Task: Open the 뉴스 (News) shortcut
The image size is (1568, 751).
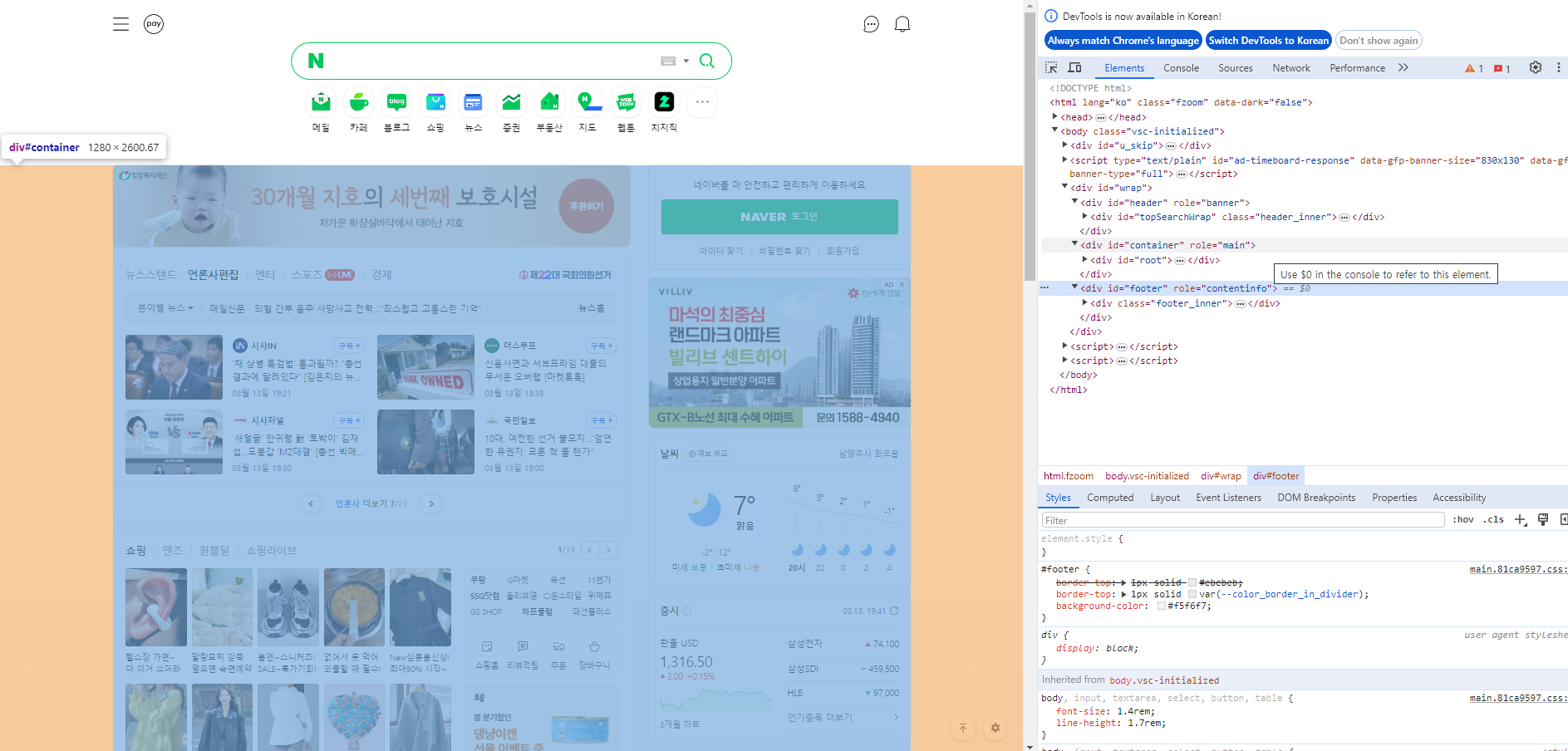Action: coord(473,111)
